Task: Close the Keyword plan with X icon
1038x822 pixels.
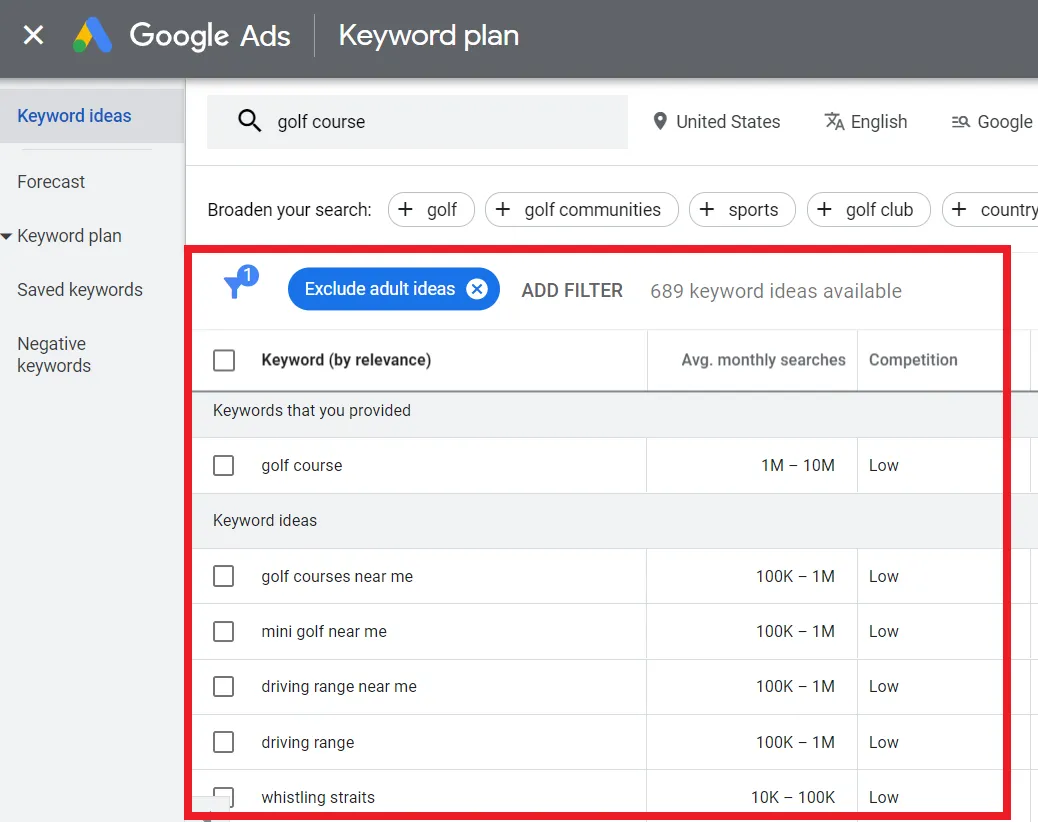Action: pyautogui.click(x=33, y=36)
